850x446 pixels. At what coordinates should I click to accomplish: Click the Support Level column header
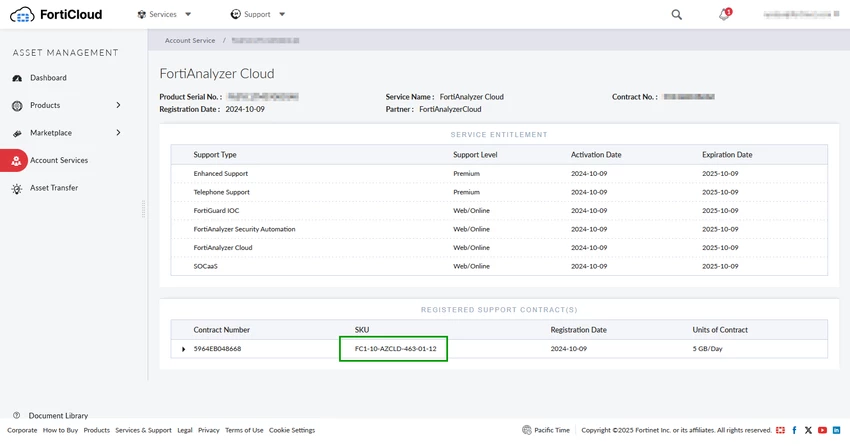[475, 155]
